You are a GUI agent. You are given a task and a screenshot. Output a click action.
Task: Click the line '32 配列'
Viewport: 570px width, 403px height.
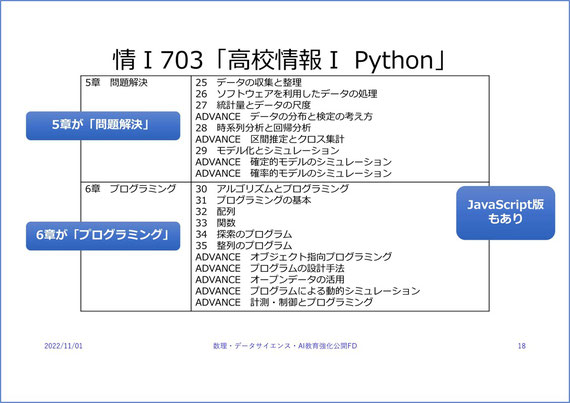[x=215, y=211]
